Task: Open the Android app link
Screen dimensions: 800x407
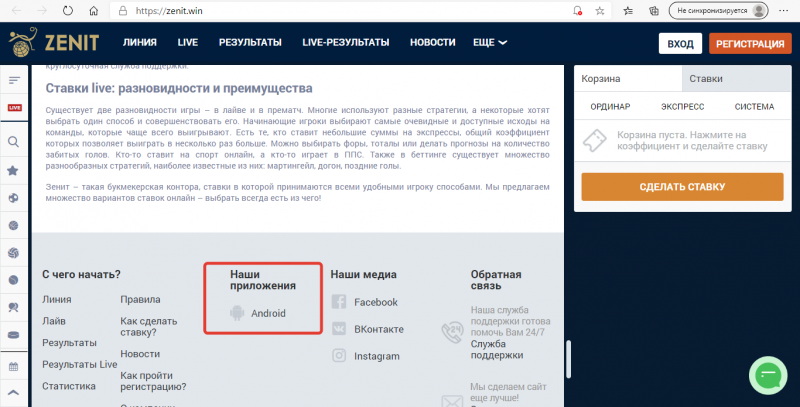Action: (x=268, y=313)
